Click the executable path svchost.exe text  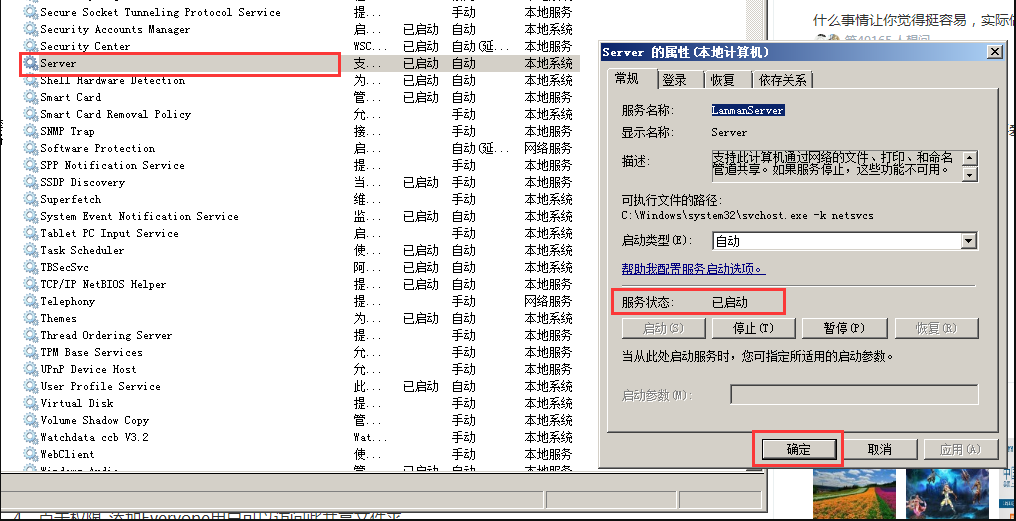coord(747,216)
